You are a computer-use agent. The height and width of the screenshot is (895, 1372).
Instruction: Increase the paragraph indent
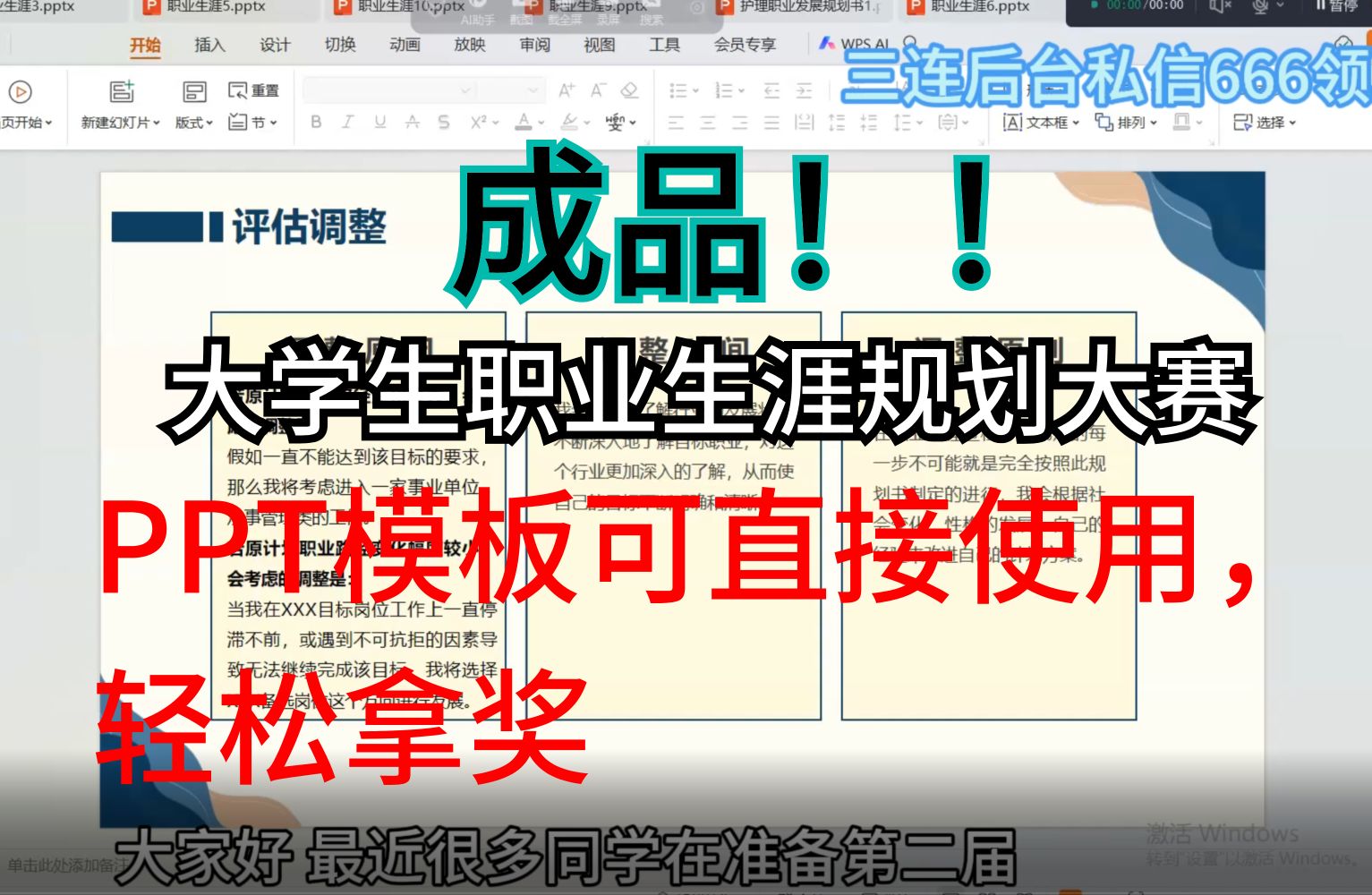coord(804,90)
